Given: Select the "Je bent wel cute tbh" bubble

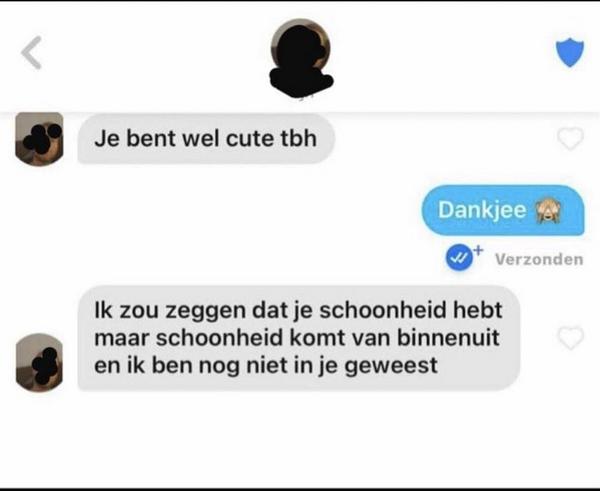Looking at the screenshot, I should pos(206,139).
